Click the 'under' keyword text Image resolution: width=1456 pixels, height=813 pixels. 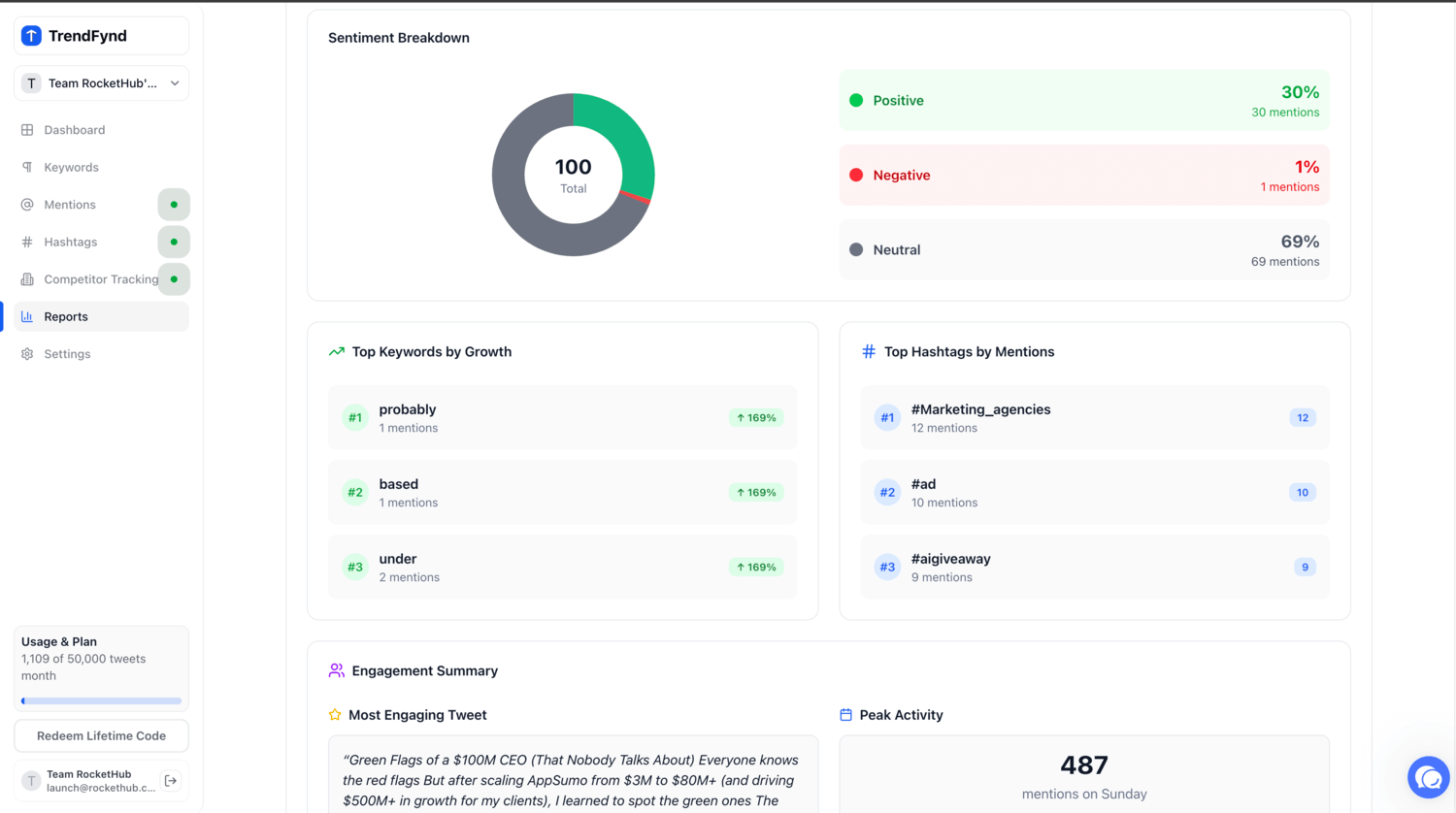tap(398, 559)
